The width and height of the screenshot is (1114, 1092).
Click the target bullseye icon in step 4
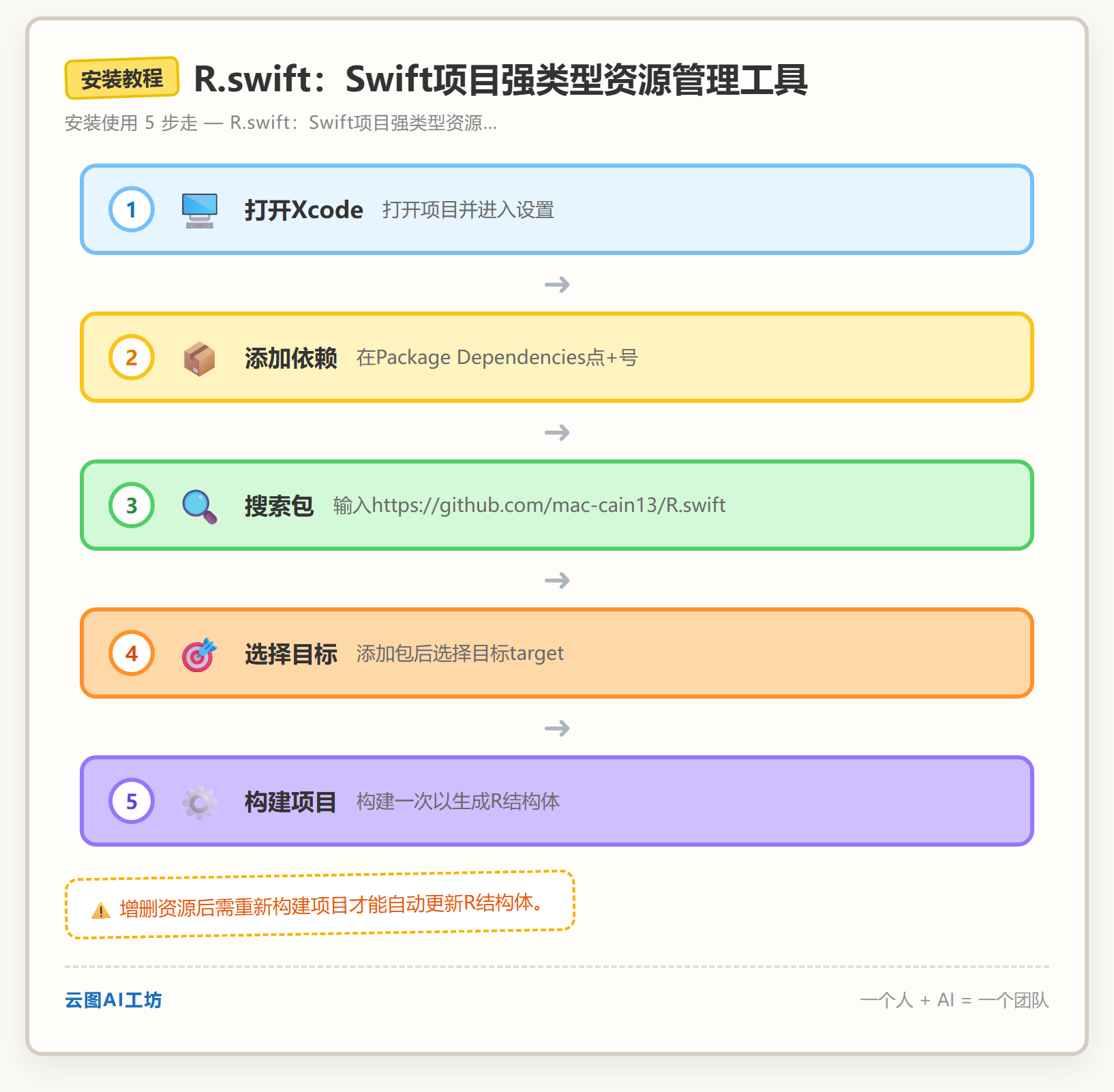(x=200, y=654)
